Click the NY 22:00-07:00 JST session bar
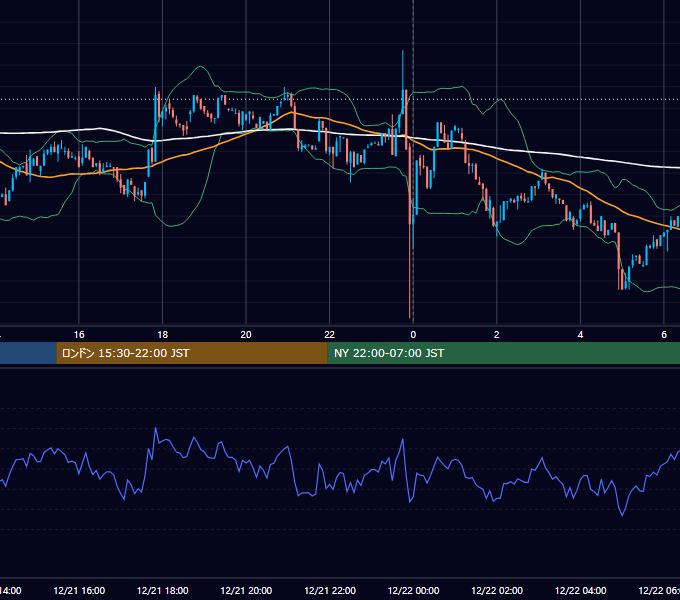 pos(503,353)
